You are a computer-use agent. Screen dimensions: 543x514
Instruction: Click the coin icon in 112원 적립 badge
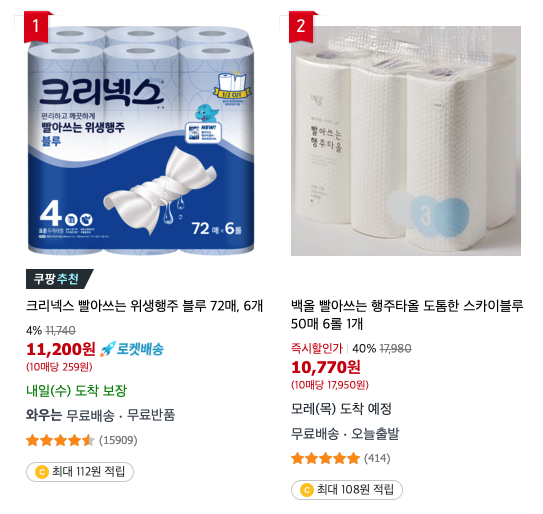(42, 472)
